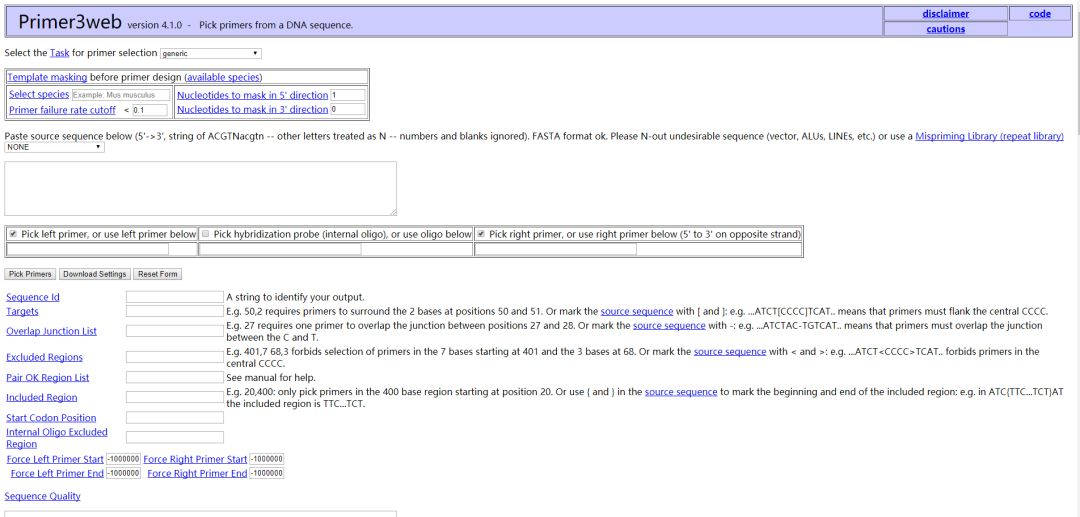
Task: Open the Included Region link
Action: [x=41, y=397]
